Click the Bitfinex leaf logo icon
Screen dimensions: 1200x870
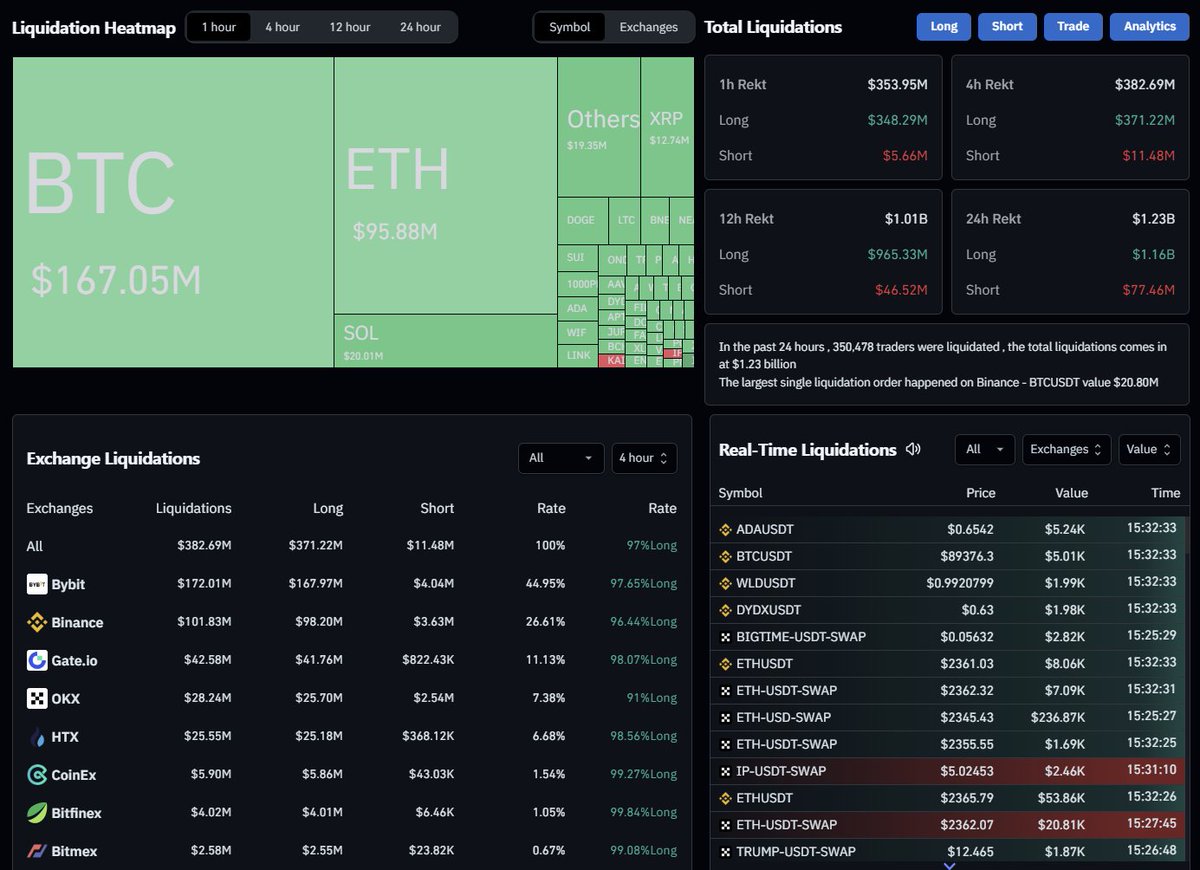37,813
